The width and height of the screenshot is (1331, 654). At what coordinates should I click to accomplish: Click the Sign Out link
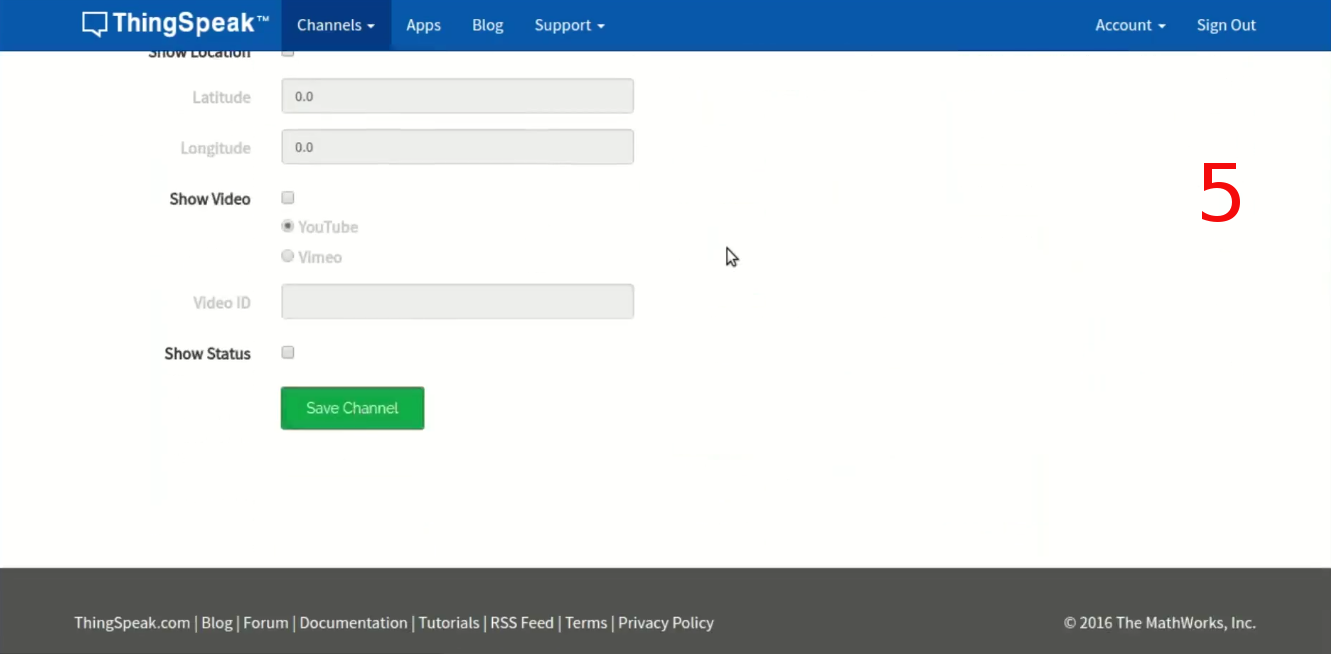click(1226, 25)
